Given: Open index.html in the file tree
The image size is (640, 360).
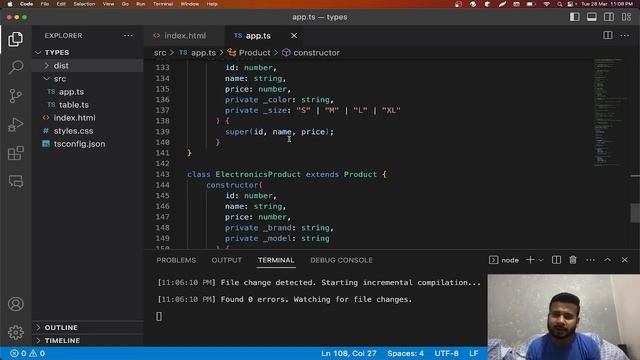Looking at the screenshot, I should coord(88,118).
